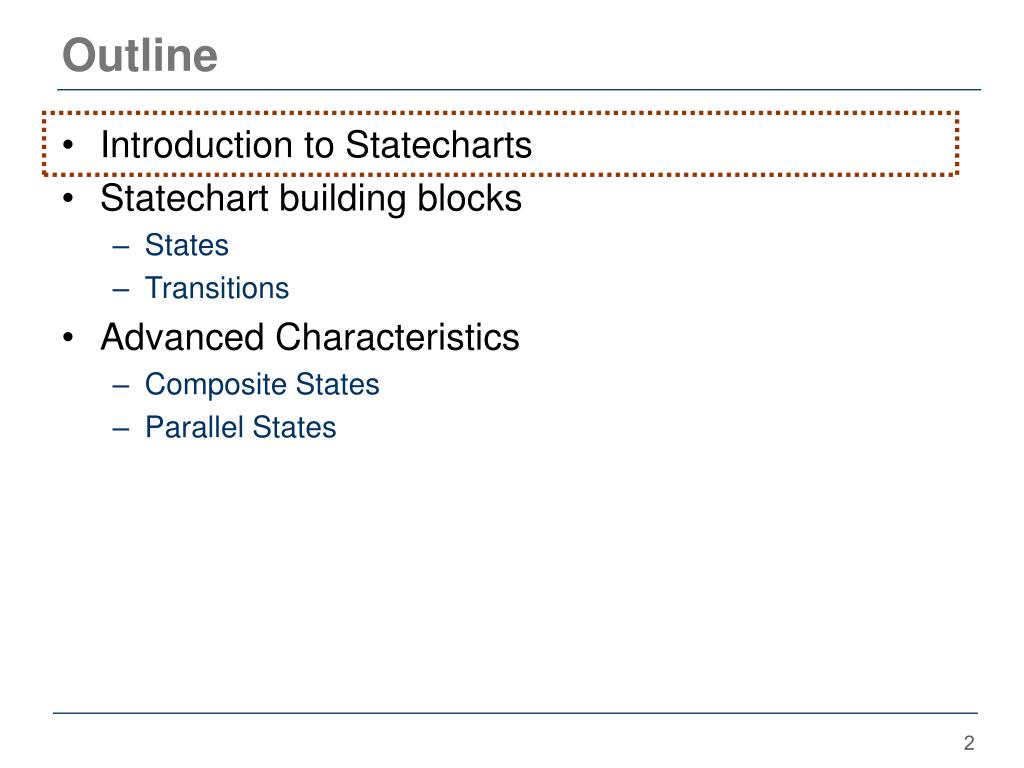This screenshot has height=768, width=1024.
Task: Select the dotted highlight box's right border
Action: click(957, 144)
